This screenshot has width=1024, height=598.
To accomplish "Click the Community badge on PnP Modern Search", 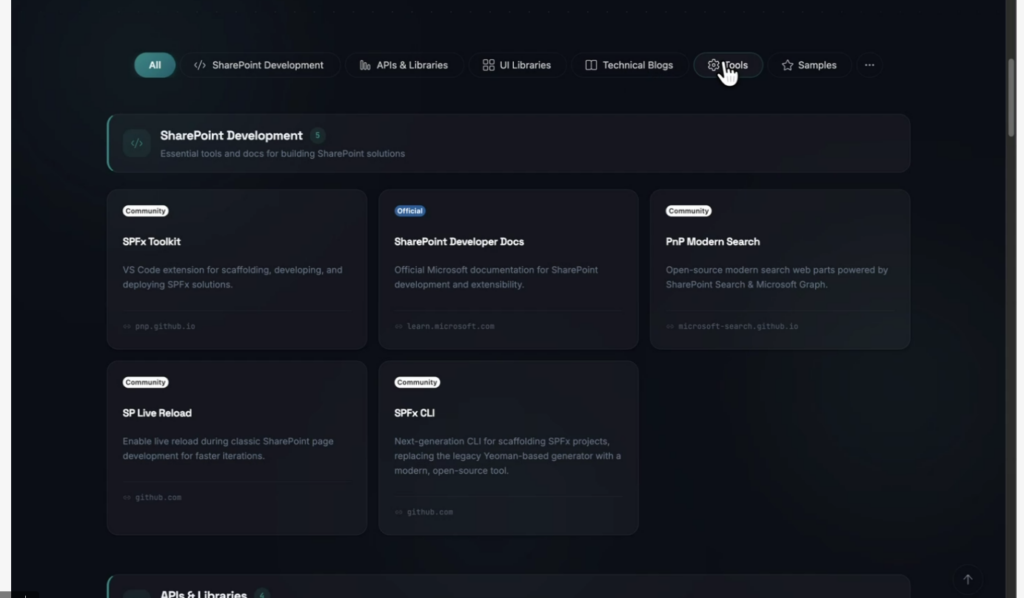I will pos(688,211).
